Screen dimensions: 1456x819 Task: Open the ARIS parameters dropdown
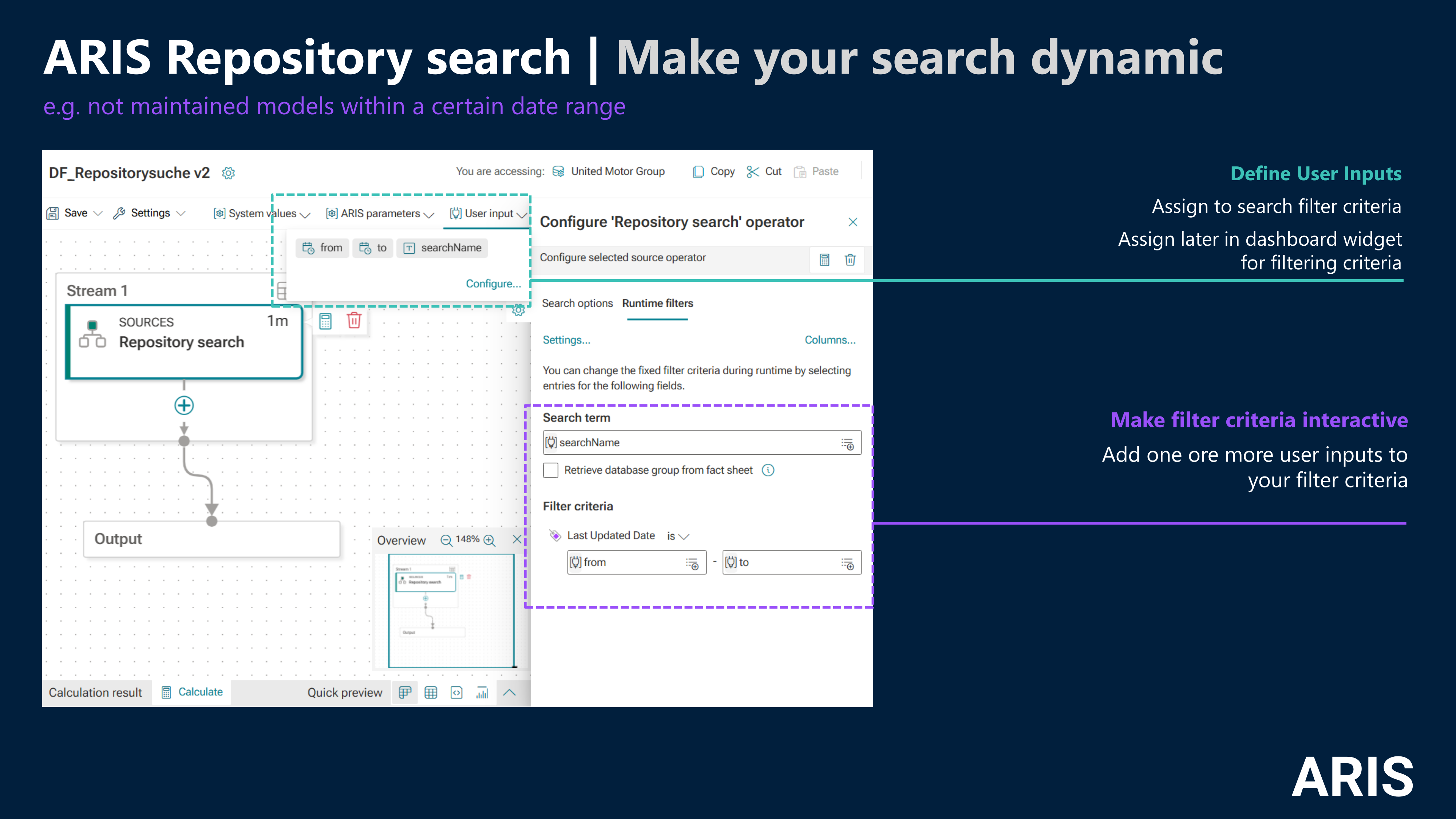pyautogui.click(x=380, y=214)
